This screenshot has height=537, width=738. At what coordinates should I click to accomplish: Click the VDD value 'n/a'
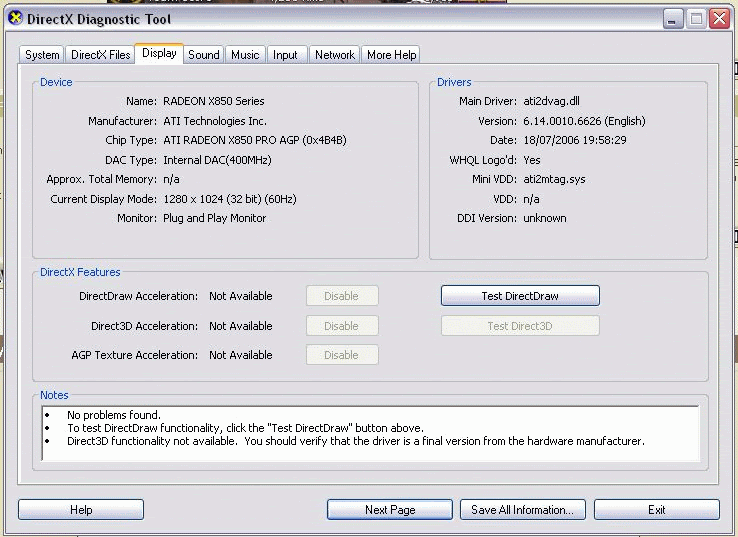click(x=531, y=199)
